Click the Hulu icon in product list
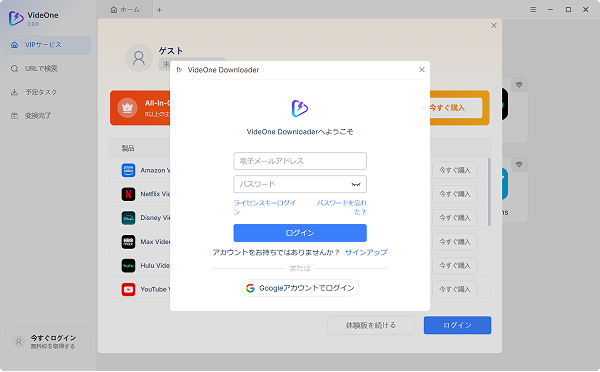 [x=128, y=266]
